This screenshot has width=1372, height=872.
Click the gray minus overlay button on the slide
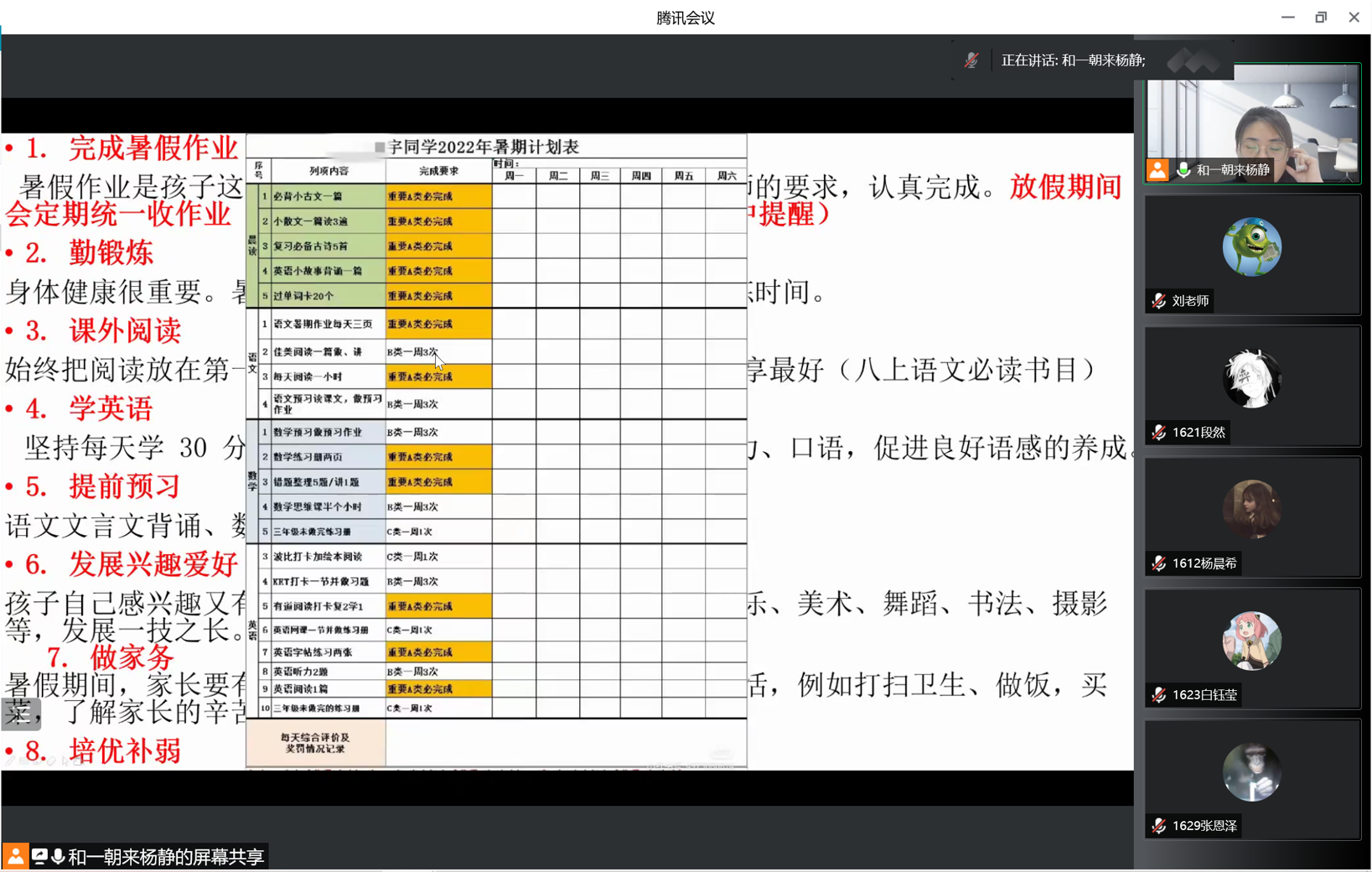(x=20, y=714)
